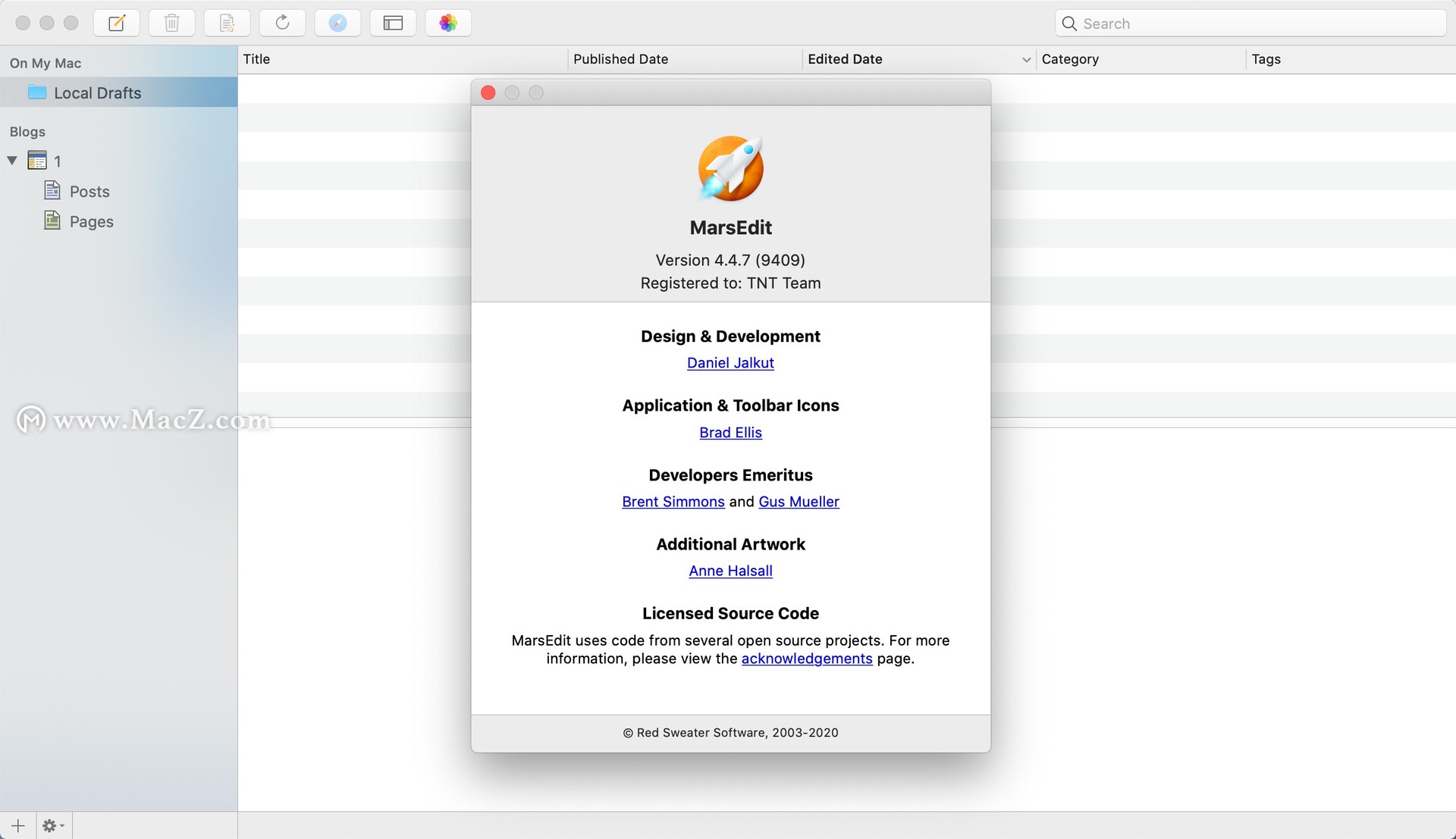The image size is (1456, 839).
Task: Open the Daniel Jalkut link
Action: tap(730, 363)
